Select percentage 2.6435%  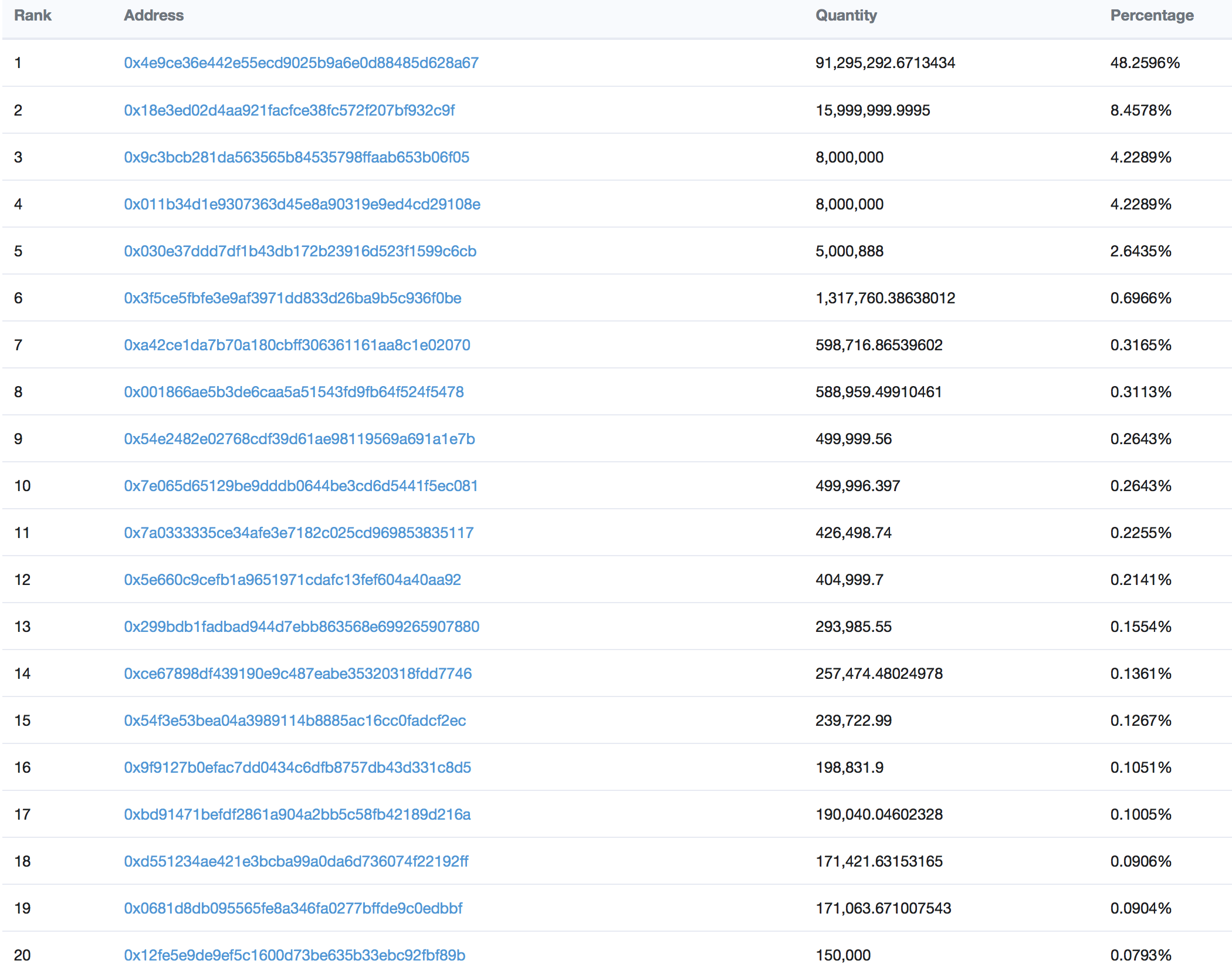[x=1140, y=251]
